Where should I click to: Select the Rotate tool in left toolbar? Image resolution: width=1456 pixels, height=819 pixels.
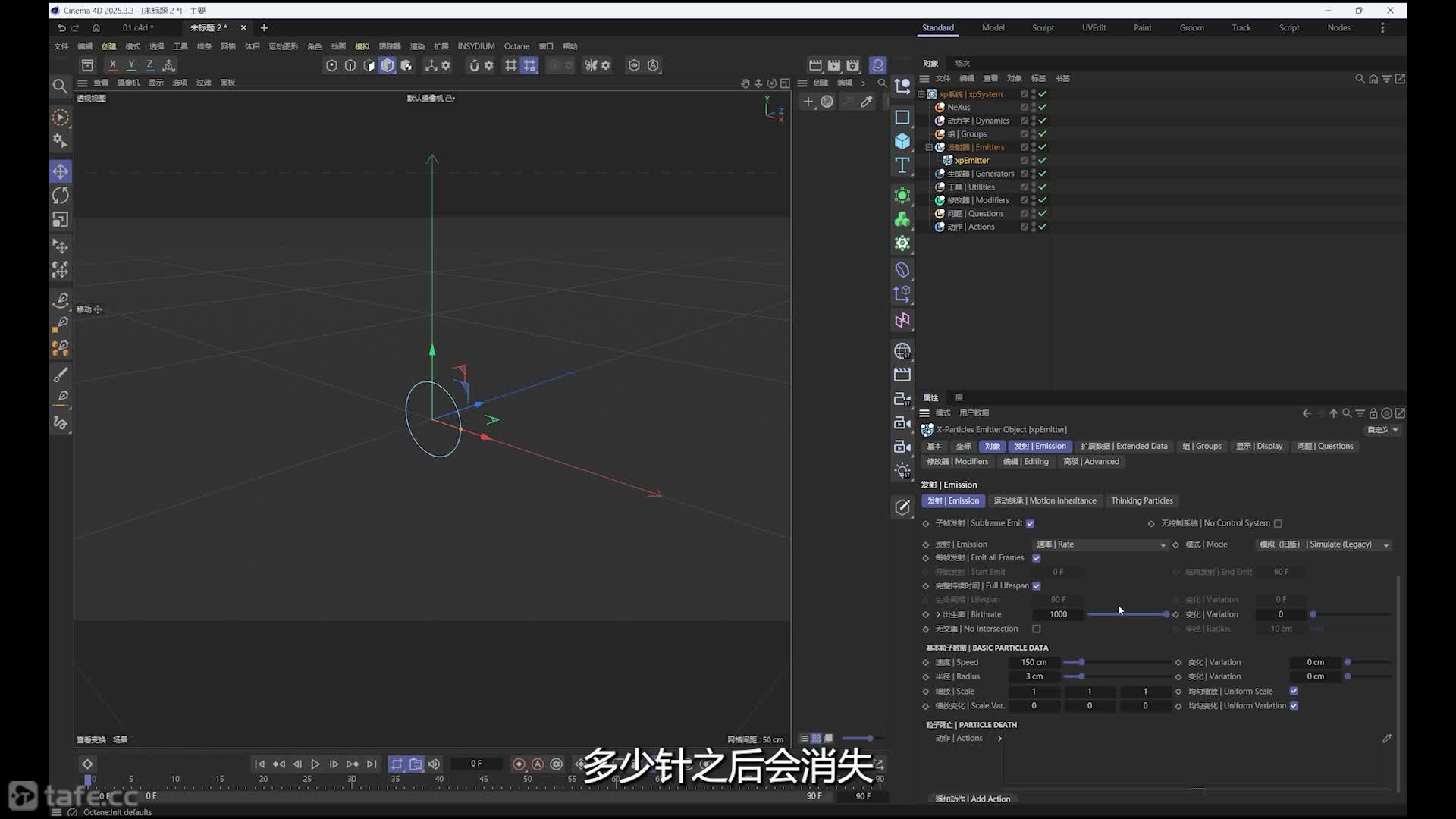[61, 196]
